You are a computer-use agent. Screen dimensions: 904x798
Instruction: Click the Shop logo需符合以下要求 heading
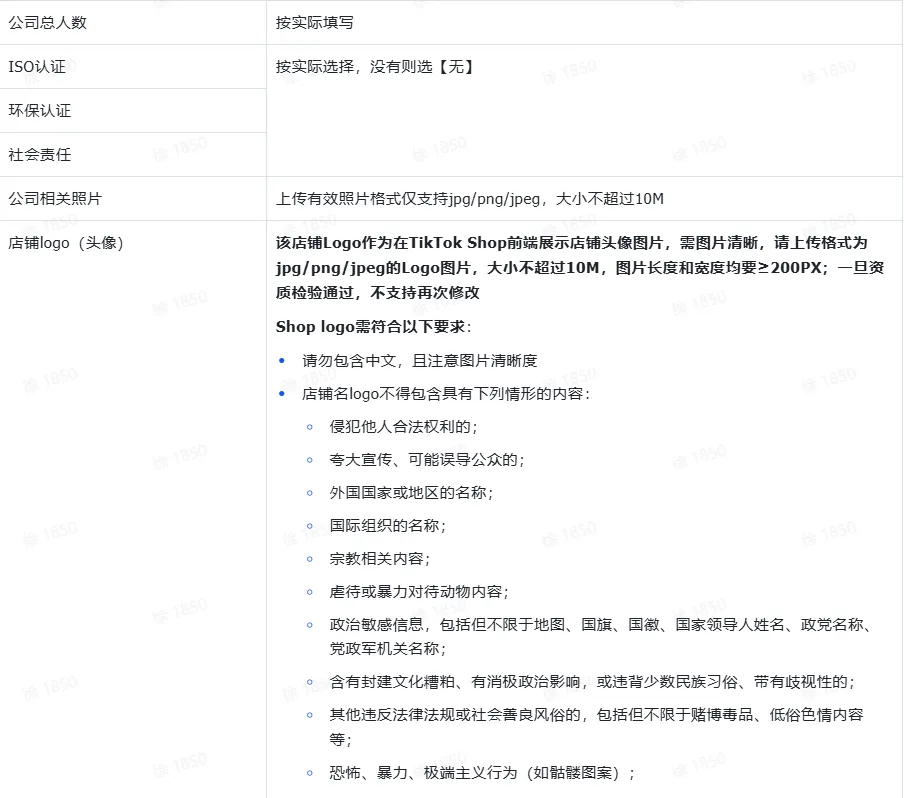374,327
